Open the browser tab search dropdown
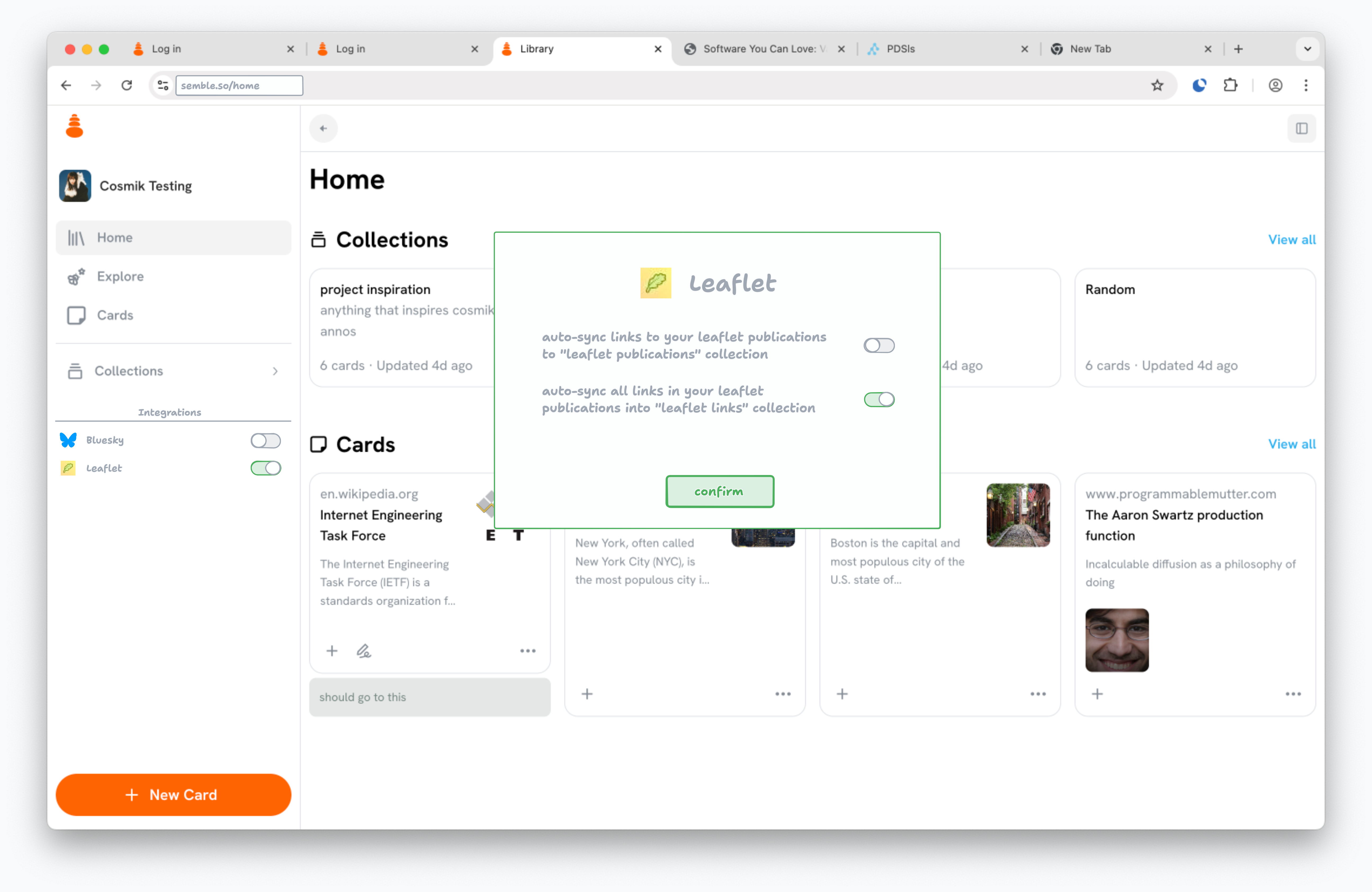 pyautogui.click(x=1307, y=49)
